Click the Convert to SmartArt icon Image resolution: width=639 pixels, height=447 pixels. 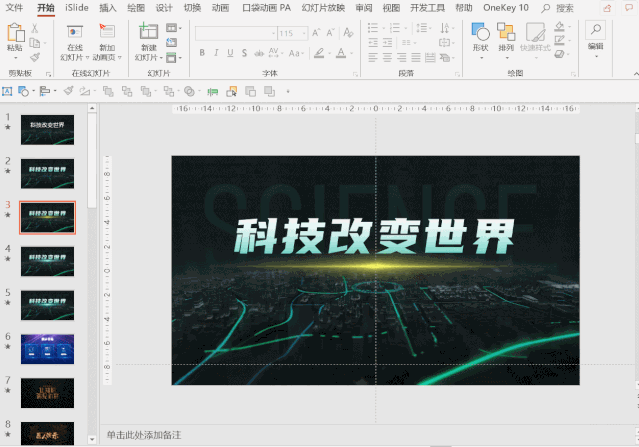click(445, 57)
